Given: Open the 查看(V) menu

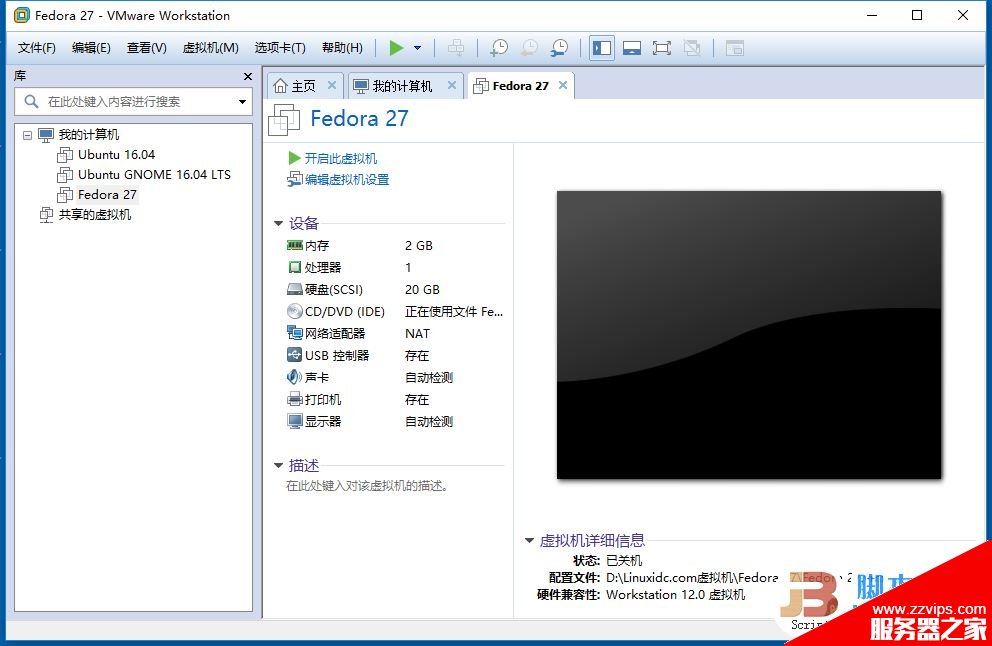Looking at the screenshot, I should click(146, 48).
